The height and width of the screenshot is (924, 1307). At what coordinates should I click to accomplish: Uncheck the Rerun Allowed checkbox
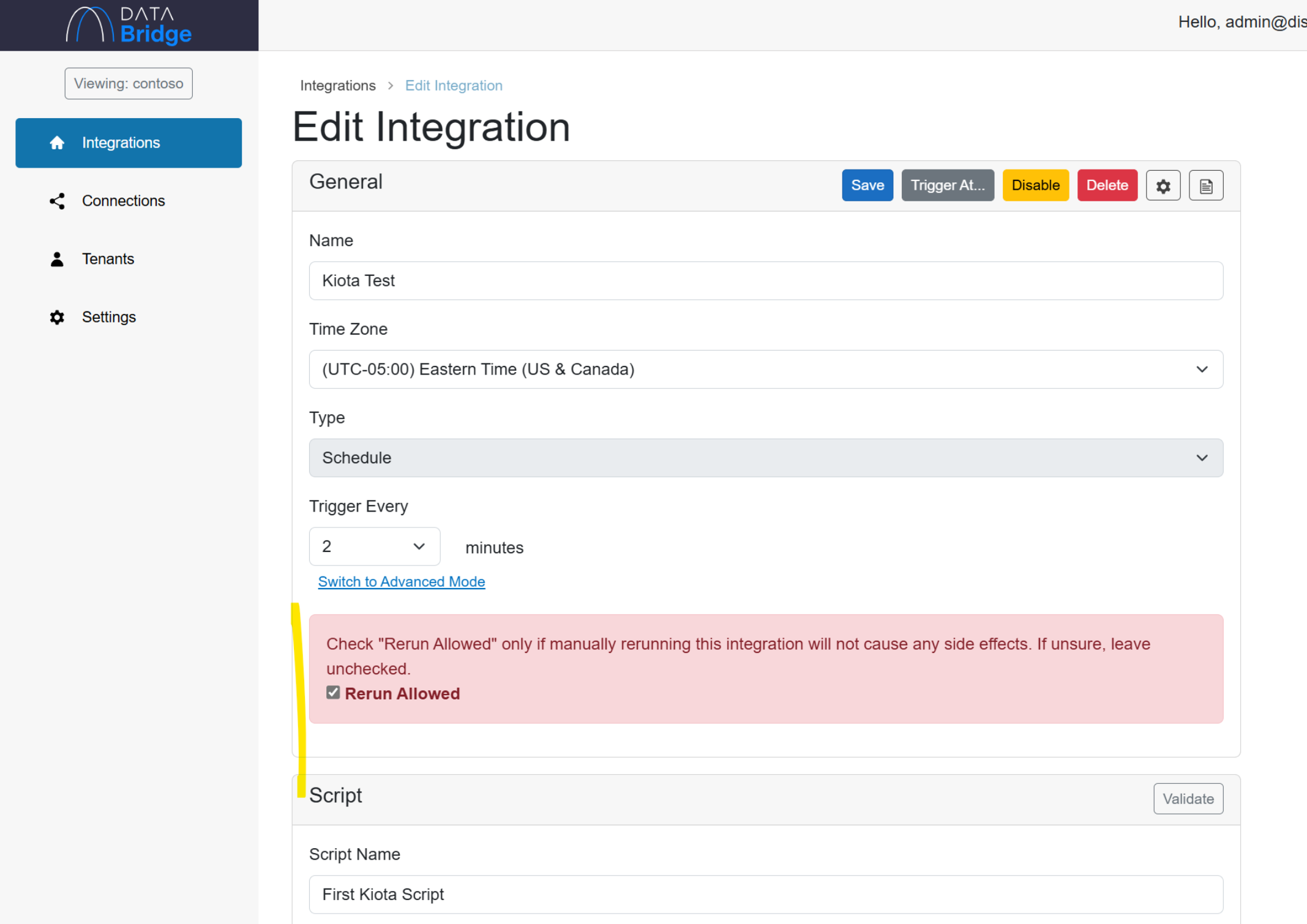[x=333, y=692]
